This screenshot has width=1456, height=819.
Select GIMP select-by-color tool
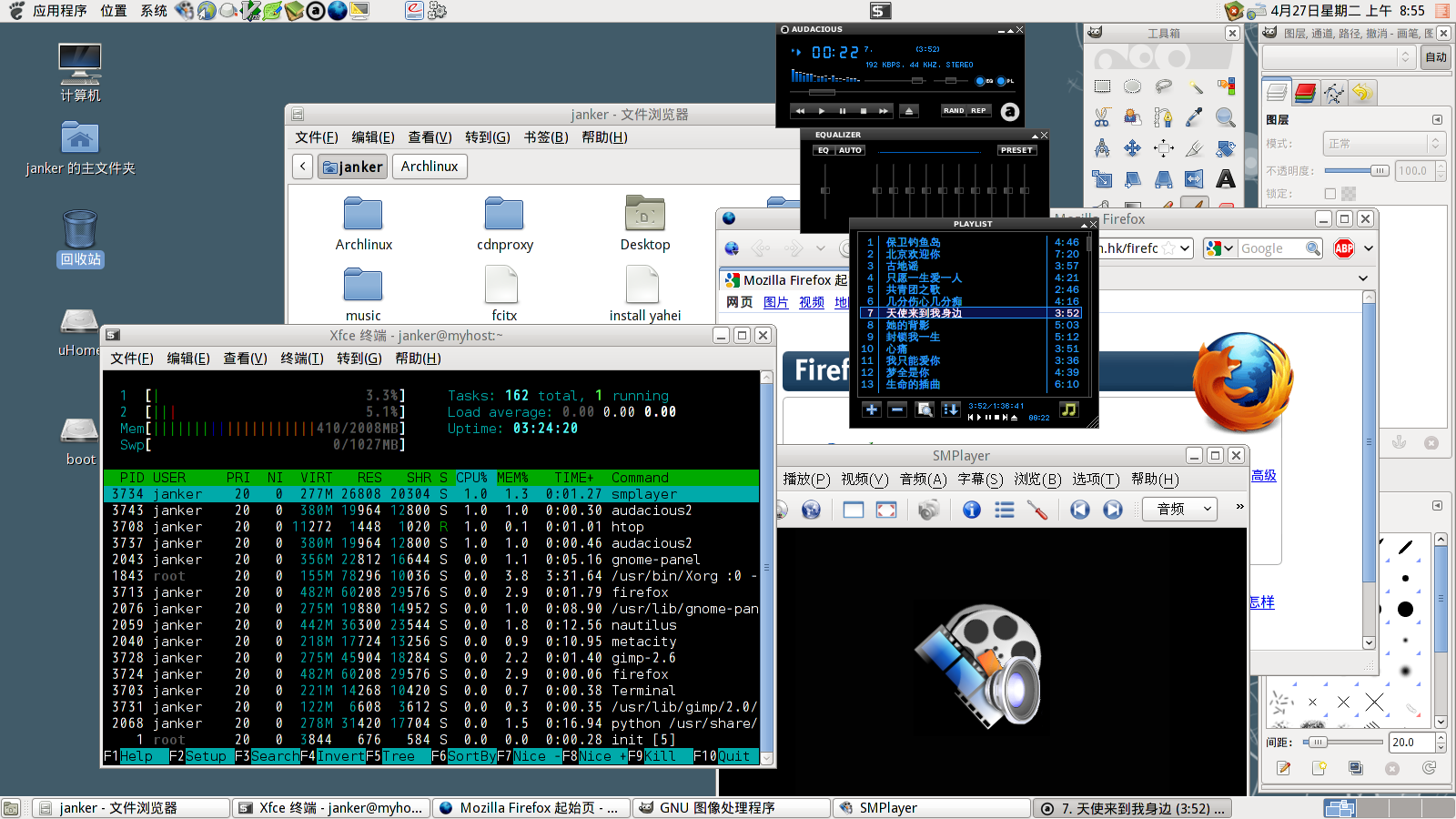tap(1226, 86)
